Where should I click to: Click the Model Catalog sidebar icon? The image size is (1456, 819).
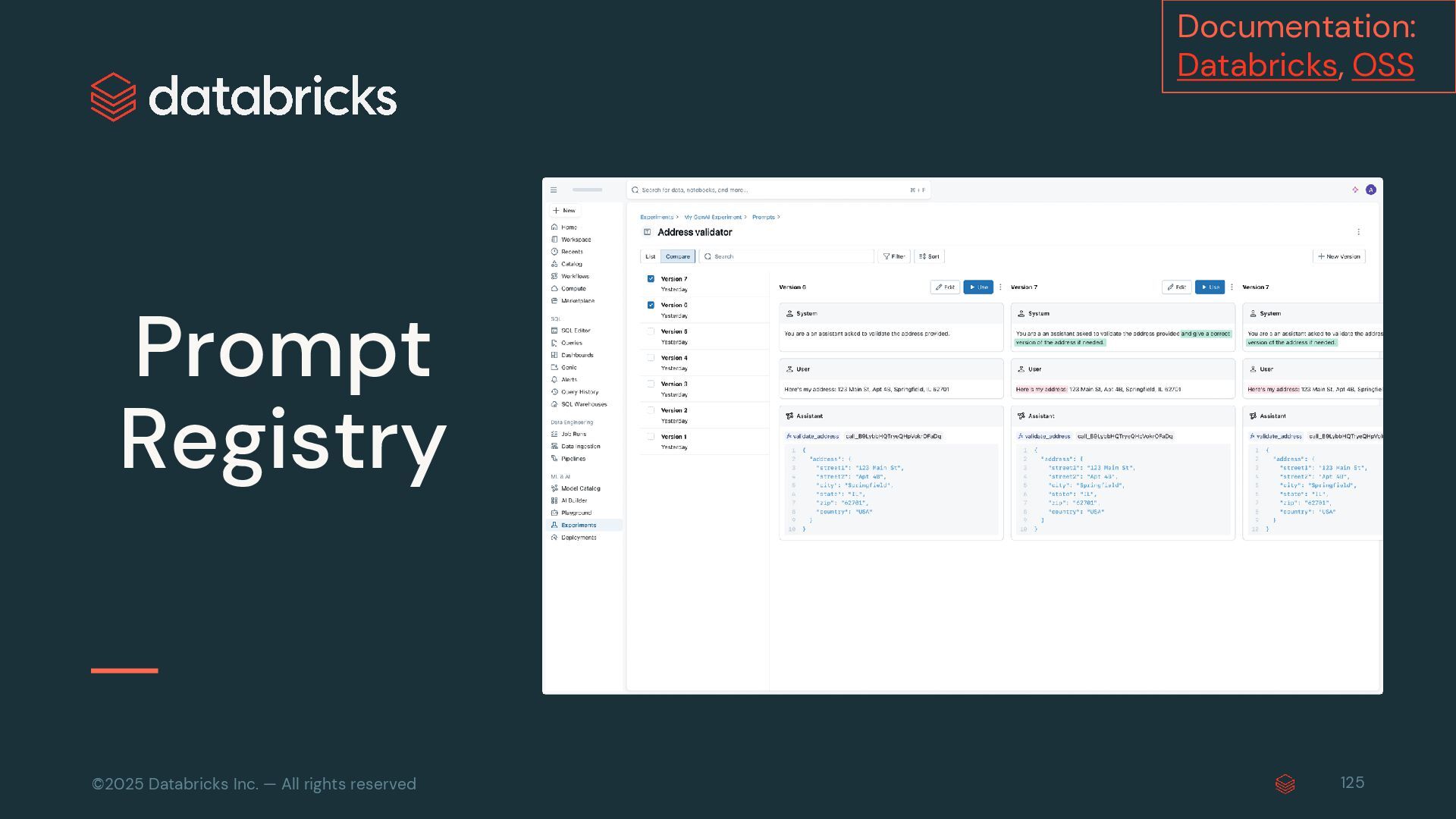pyautogui.click(x=554, y=488)
